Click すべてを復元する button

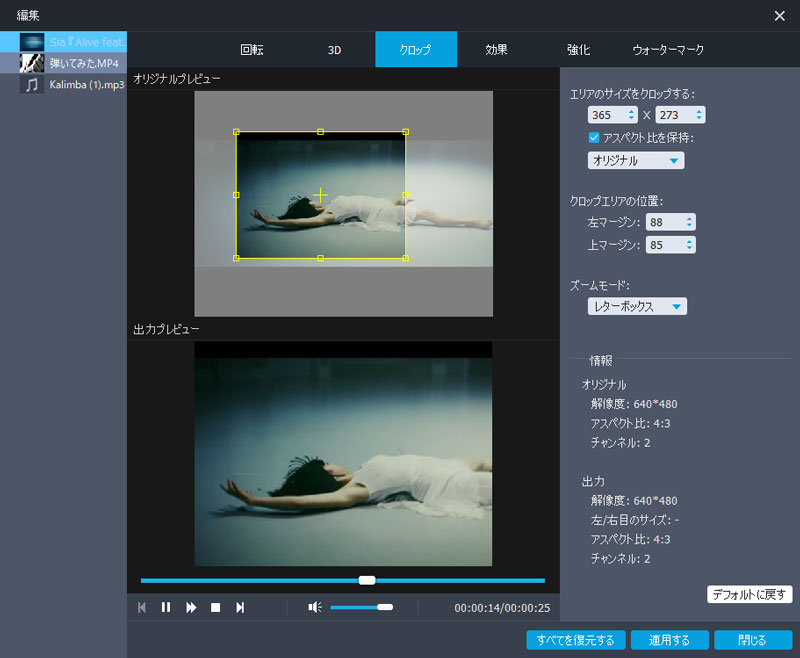coord(576,640)
